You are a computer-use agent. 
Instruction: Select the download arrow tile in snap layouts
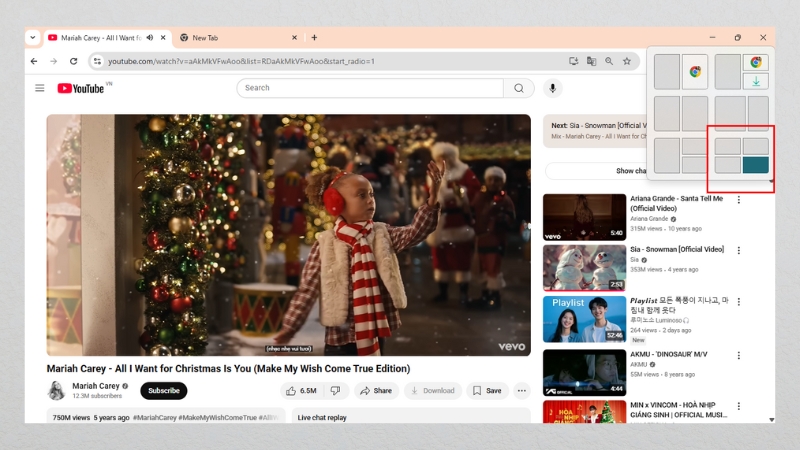coord(756,81)
